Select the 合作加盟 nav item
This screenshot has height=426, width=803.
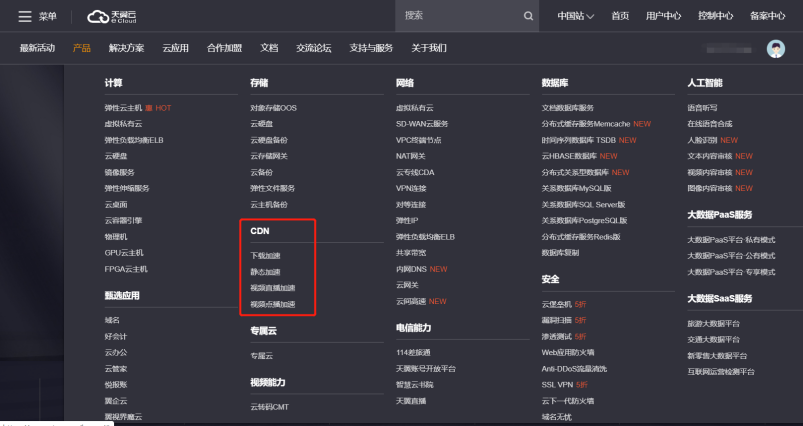pos(224,48)
